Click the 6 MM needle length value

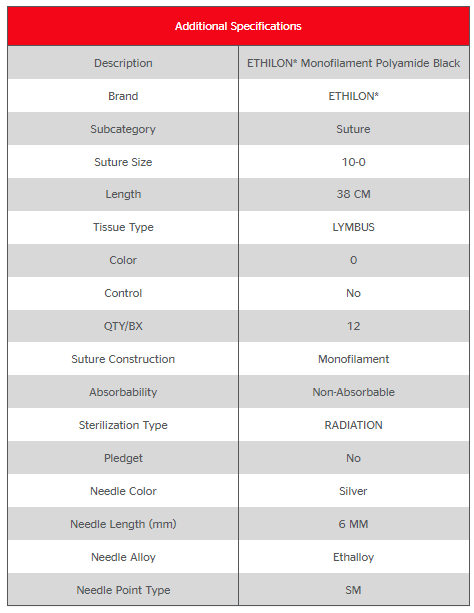pyautogui.click(x=353, y=524)
